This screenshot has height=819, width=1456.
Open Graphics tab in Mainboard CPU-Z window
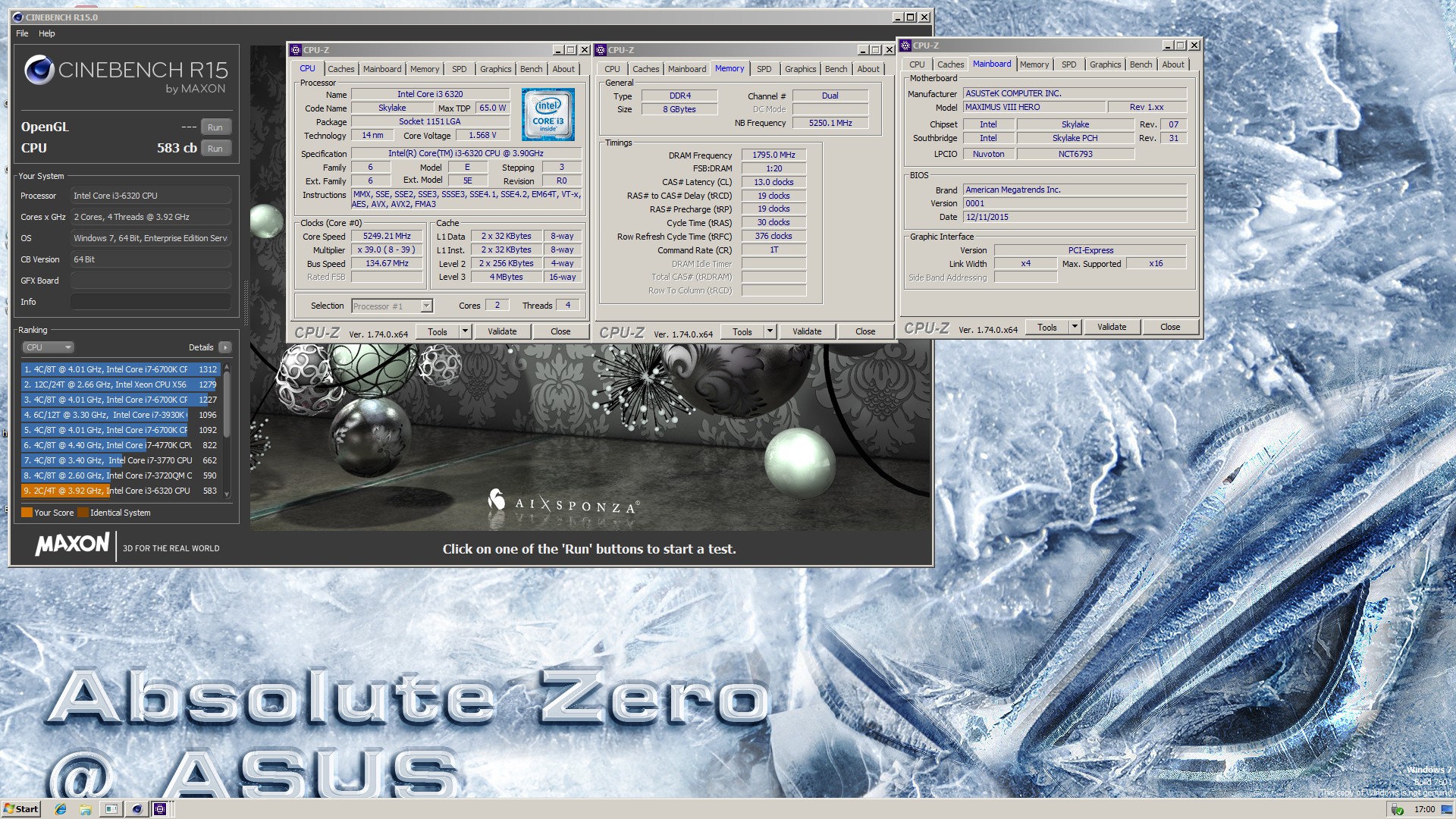1106,64
